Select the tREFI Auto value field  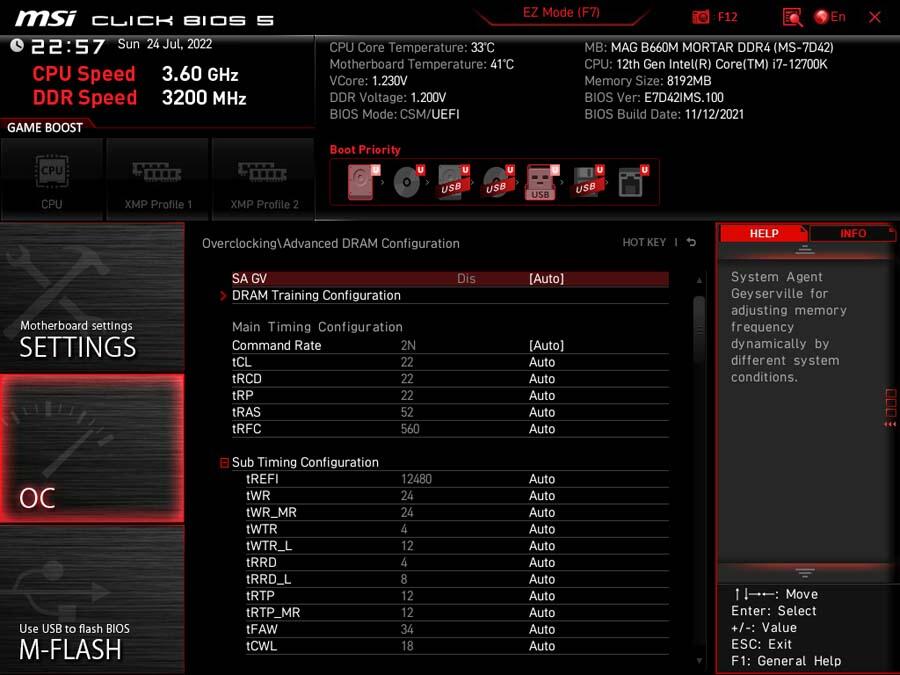[x=542, y=479]
